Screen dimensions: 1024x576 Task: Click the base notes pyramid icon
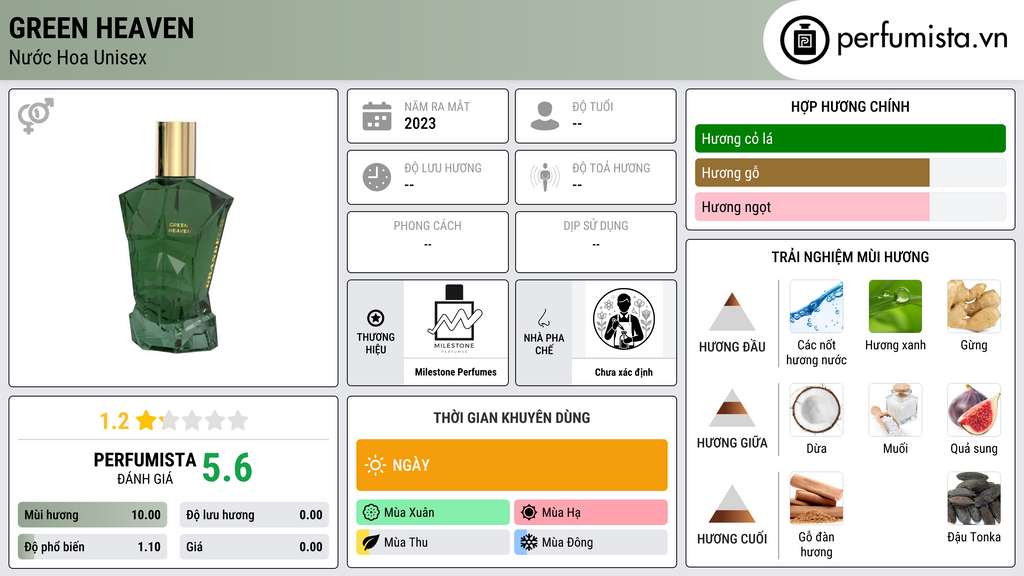pos(732,504)
